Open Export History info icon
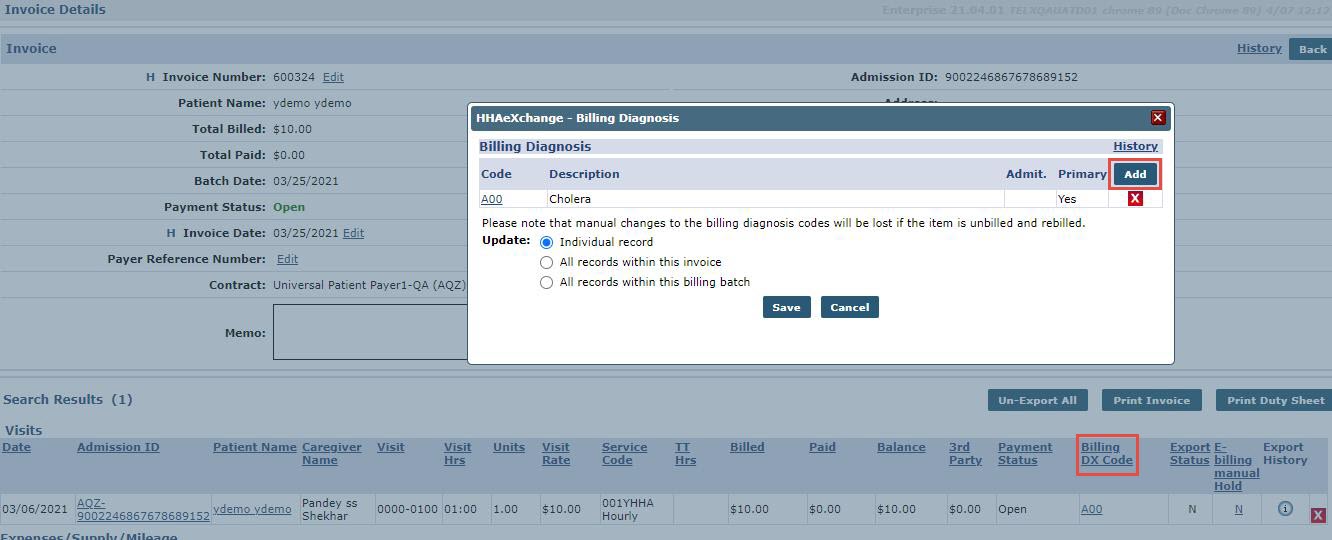The height and width of the screenshot is (540, 1332). point(1285,509)
